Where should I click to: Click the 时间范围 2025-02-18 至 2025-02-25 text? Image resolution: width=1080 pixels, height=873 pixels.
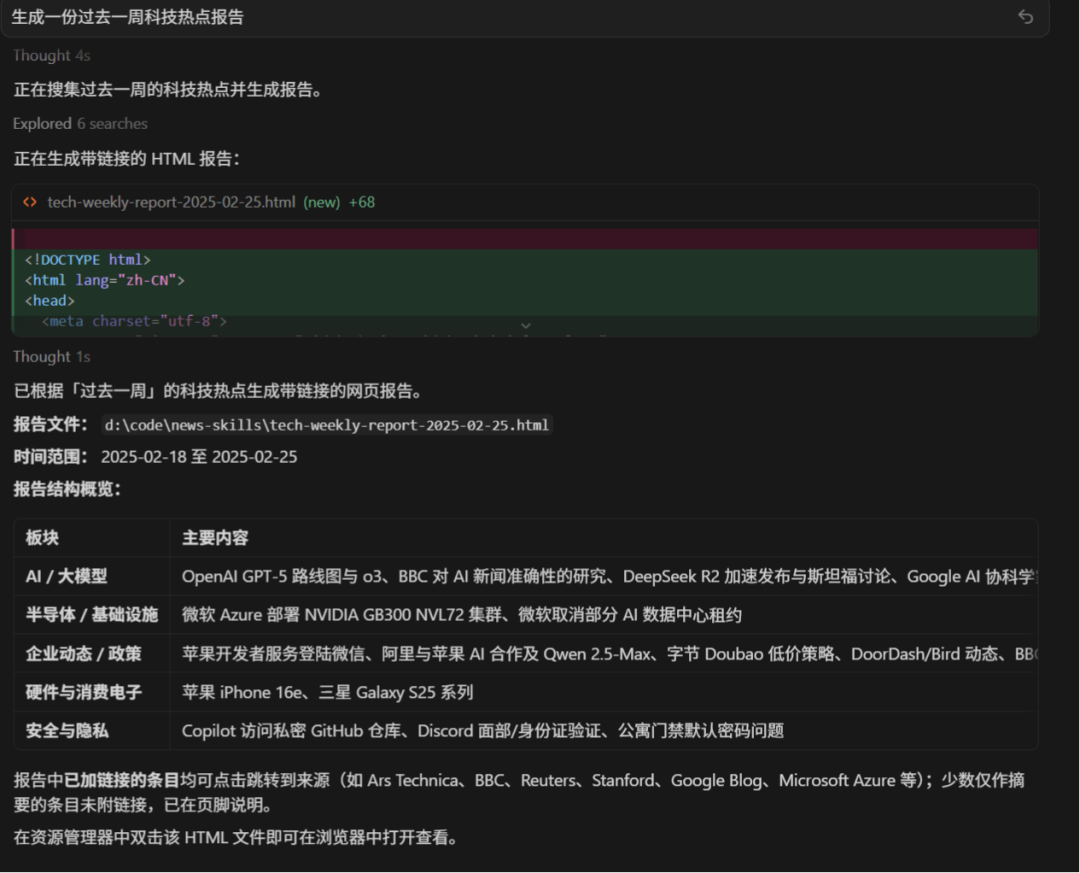pyautogui.click(x=156, y=457)
